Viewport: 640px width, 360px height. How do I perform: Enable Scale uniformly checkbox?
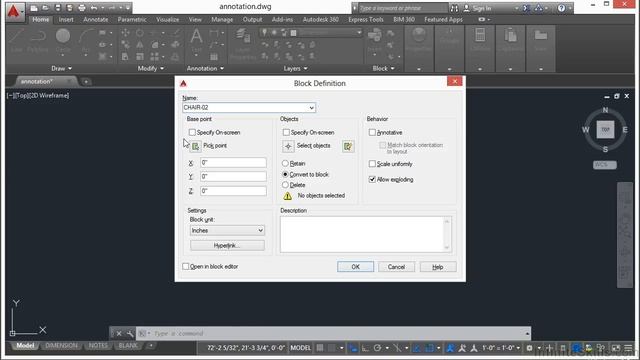click(372, 164)
